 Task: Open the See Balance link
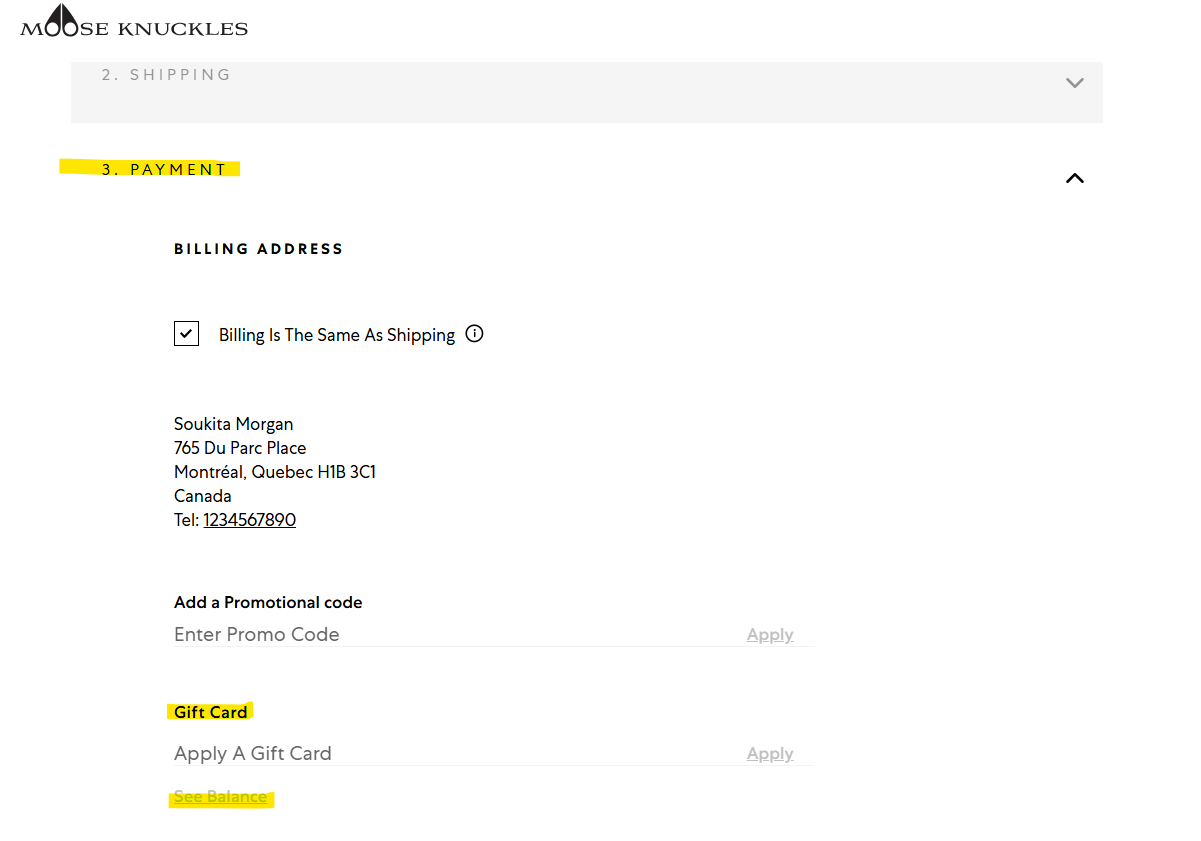[x=221, y=797]
